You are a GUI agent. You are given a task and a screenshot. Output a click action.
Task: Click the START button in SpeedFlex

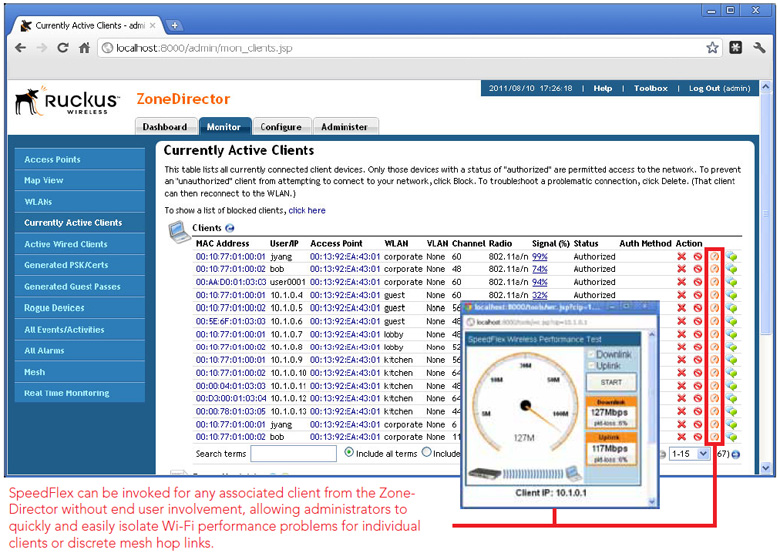(x=611, y=382)
